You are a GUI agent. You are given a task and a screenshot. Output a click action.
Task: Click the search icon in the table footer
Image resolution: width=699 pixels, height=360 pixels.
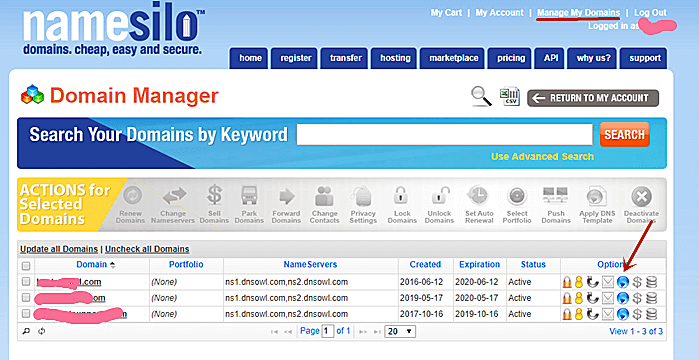pos(26,331)
